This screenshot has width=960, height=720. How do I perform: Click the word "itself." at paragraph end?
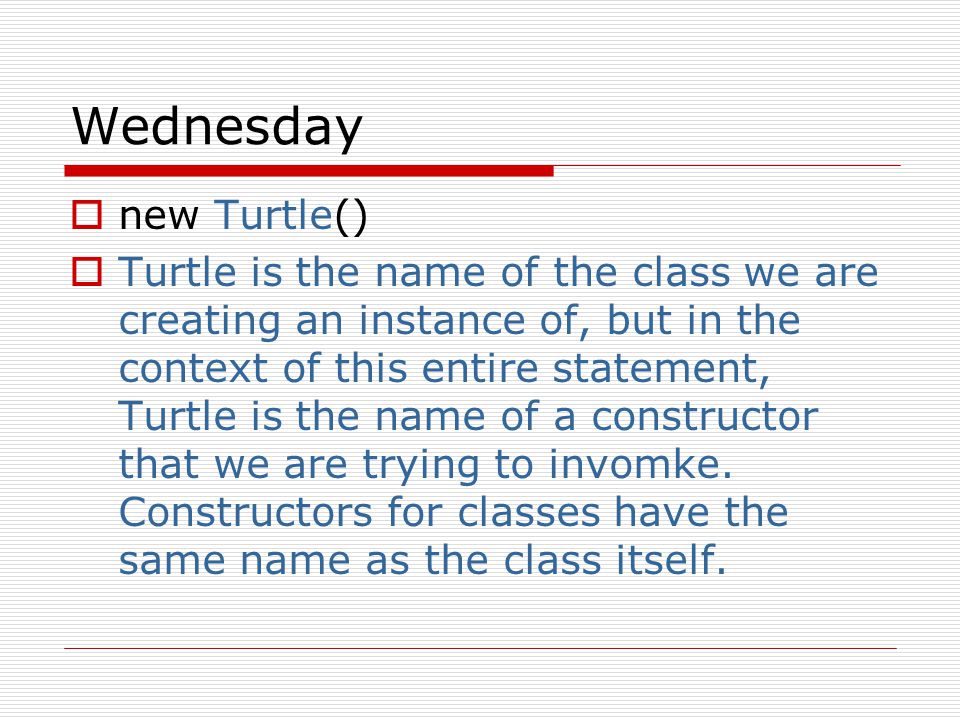pyautogui.click(x=671, y=560)
